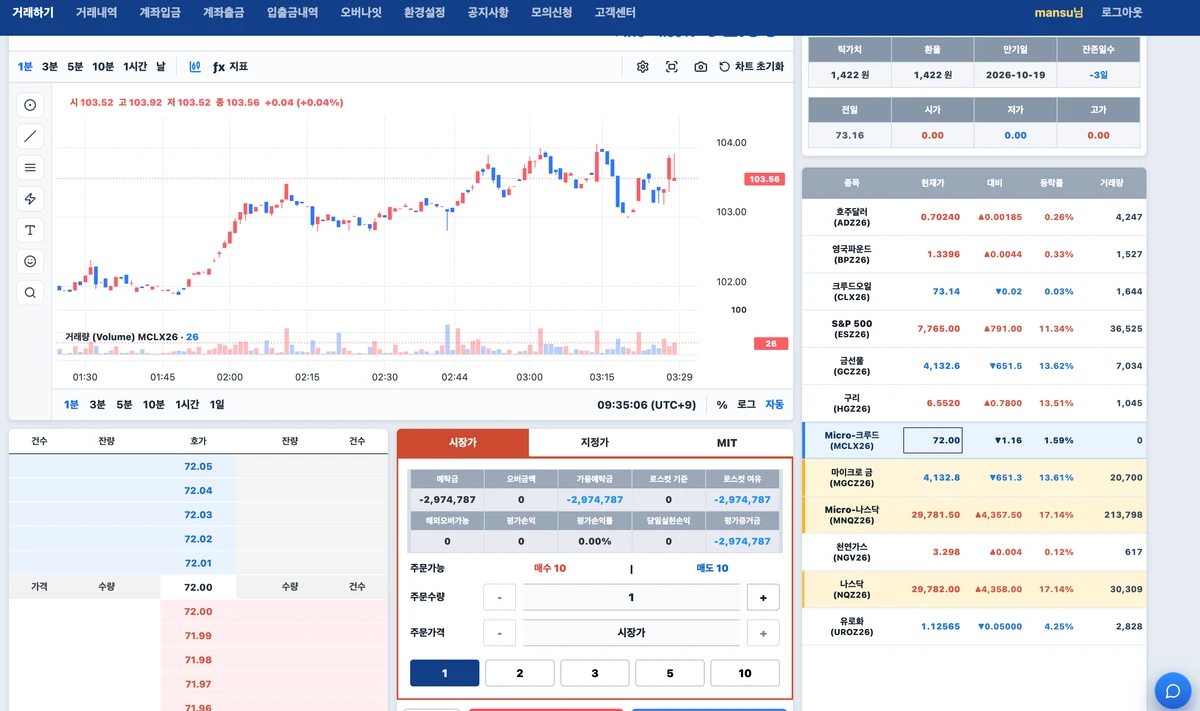This screenshot has height=711, width=1200.
Task: Toggle the % percent scale option
Action: click(x=722, y=404)
